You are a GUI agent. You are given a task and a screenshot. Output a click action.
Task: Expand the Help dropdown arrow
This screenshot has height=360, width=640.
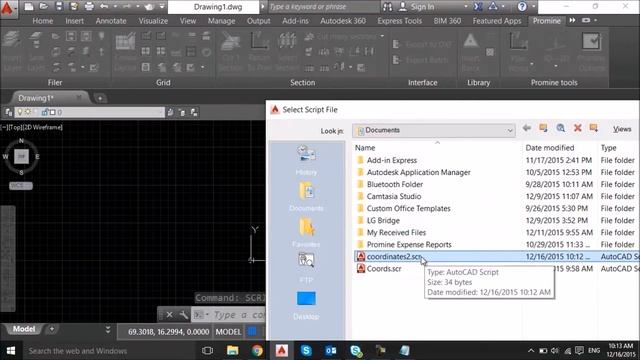(533, 7)
